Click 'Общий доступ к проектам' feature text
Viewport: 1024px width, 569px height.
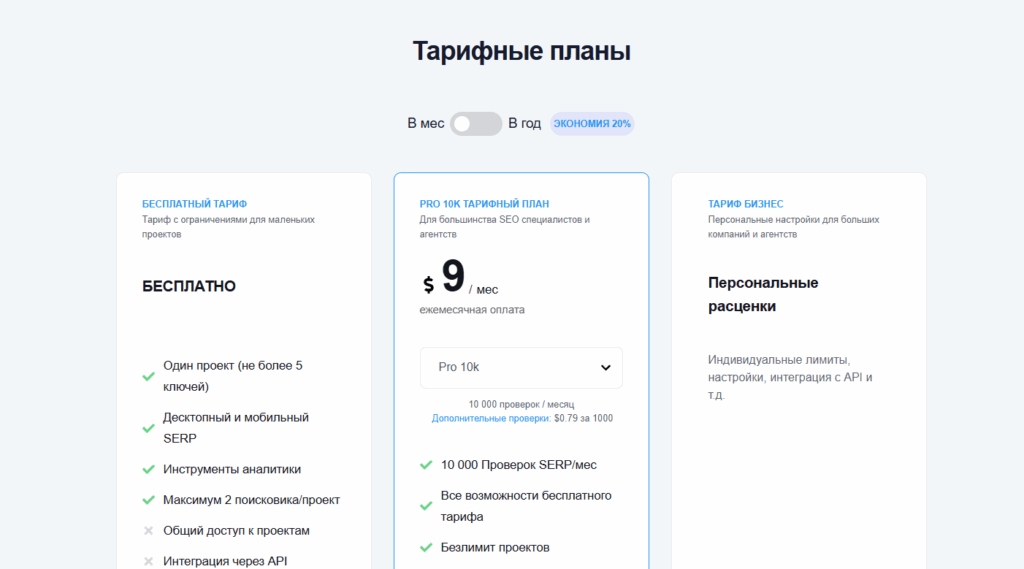(236, 530)
